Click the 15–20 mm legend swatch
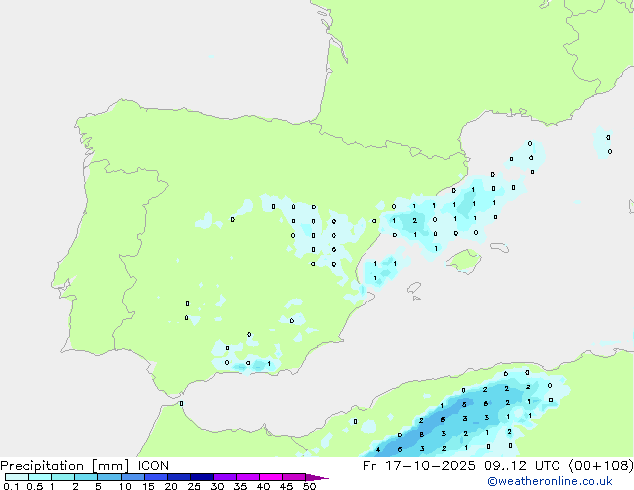 [x=156, y=477]
